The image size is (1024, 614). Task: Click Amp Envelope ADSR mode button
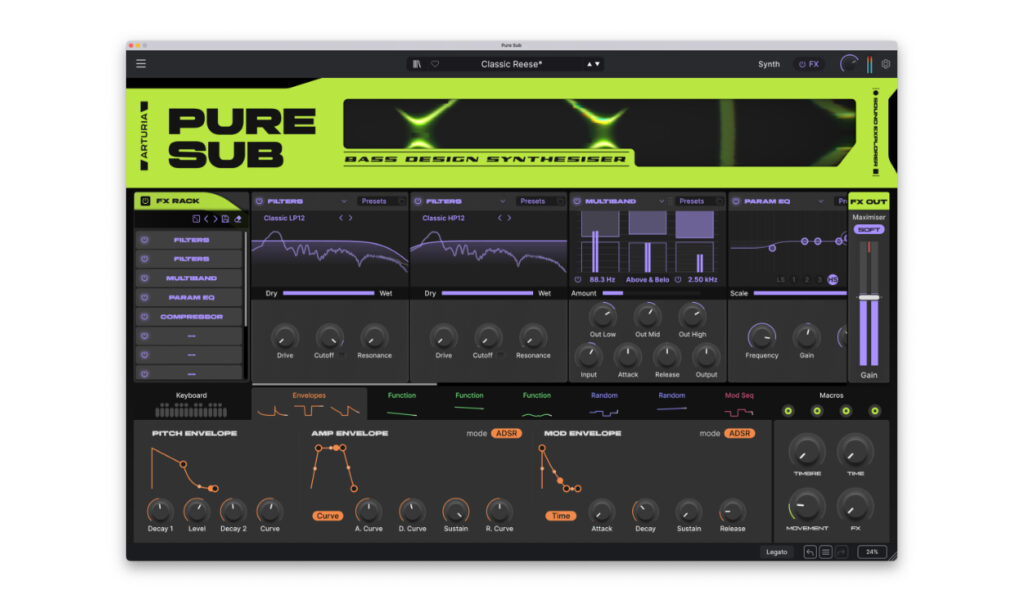[506, 433]
